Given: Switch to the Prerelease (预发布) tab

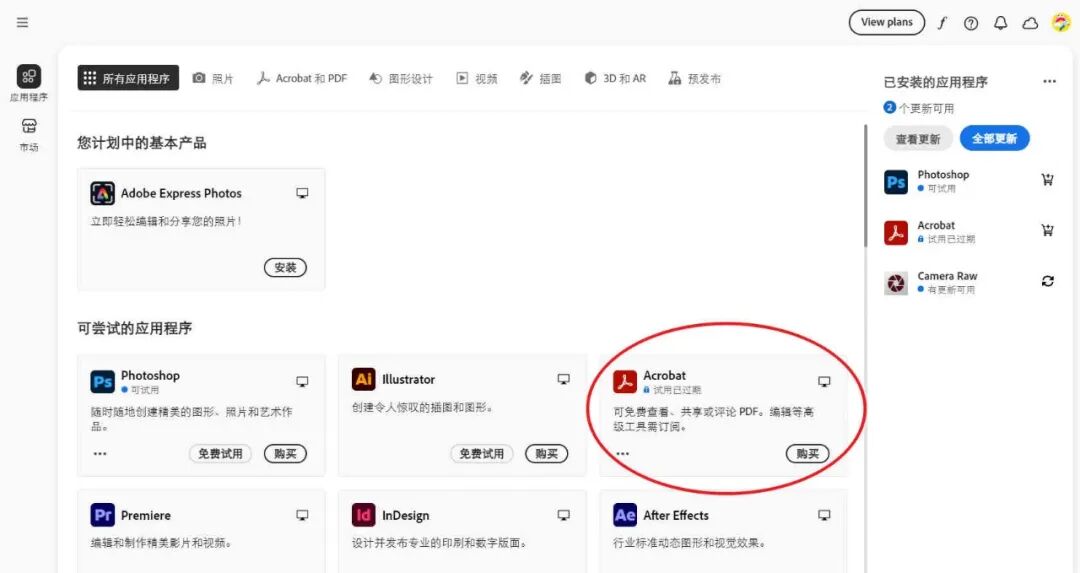Looking at the screenshot, I should pos(694,79).
